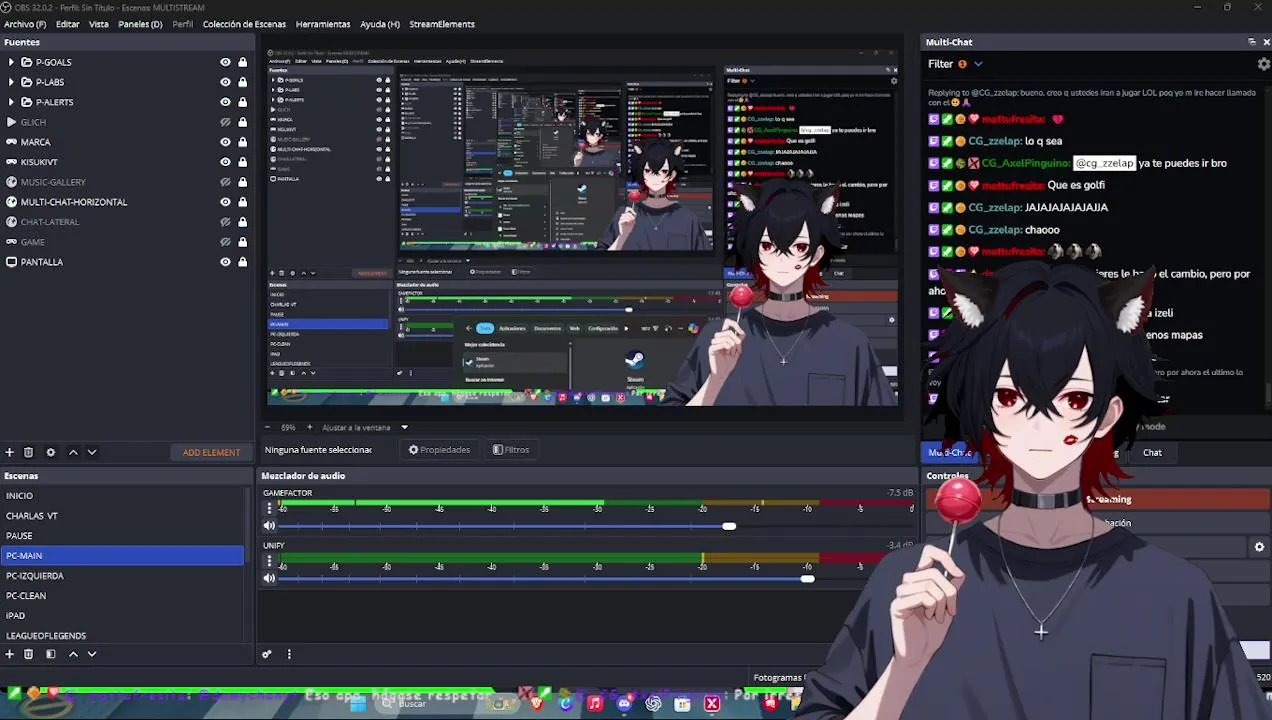Open GAMEFACTOR audio options three-dots

[x=268, y=508]
